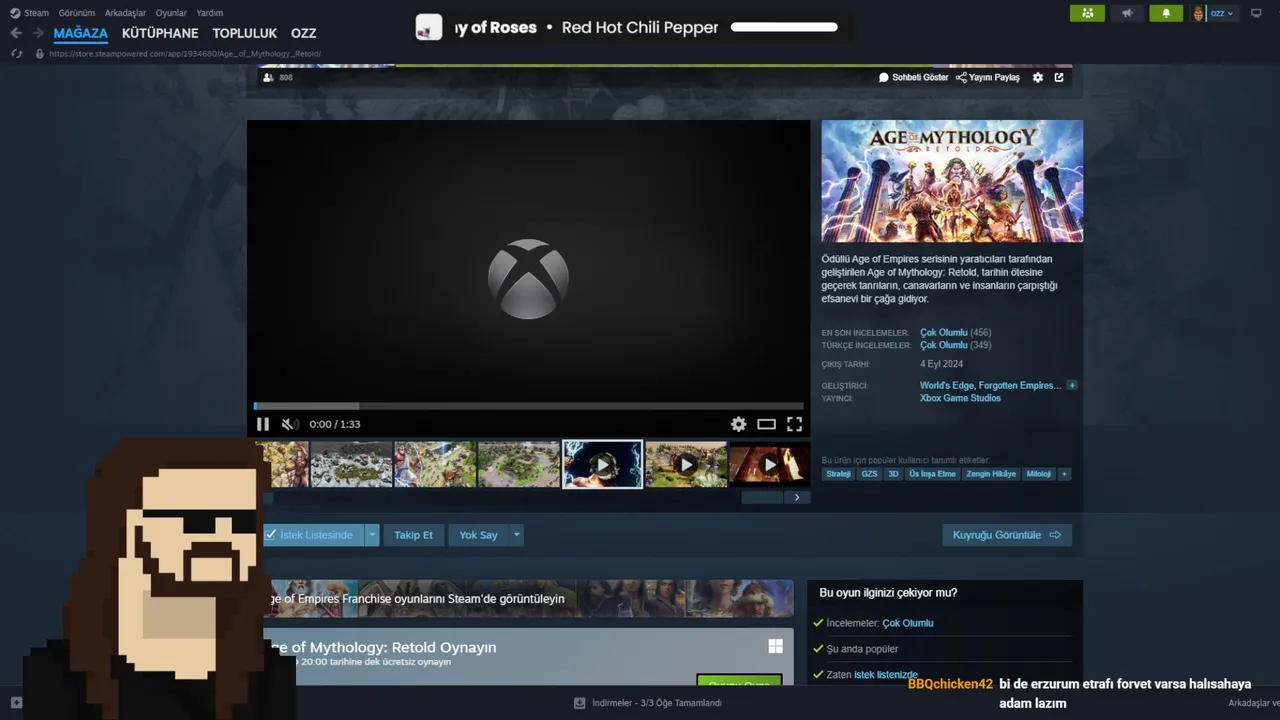Screen dimensions: 1280x720
Task: Open the Görünüm menu
Action: [77, 13]
